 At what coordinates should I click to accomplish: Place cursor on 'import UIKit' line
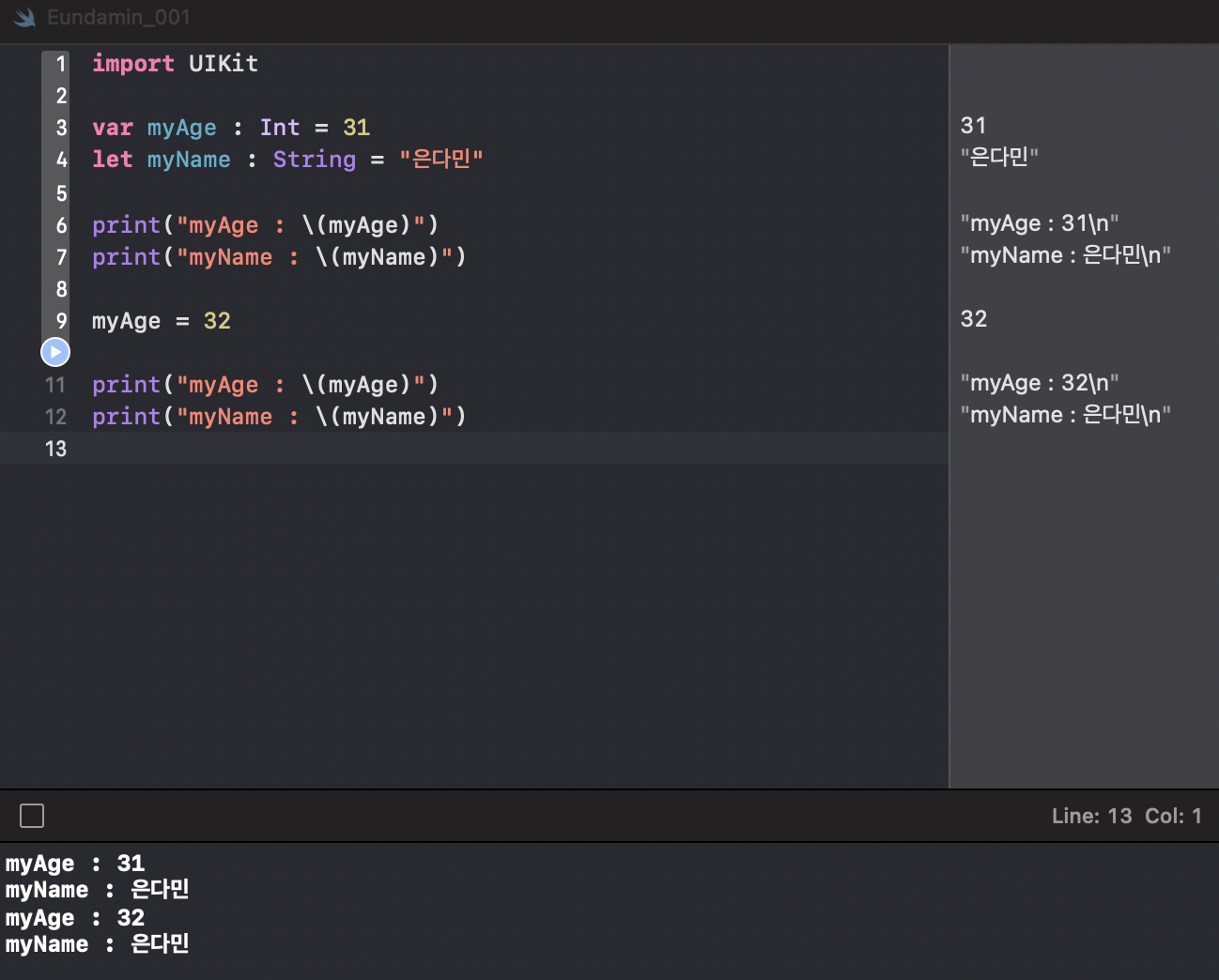[x=175, y=64]
